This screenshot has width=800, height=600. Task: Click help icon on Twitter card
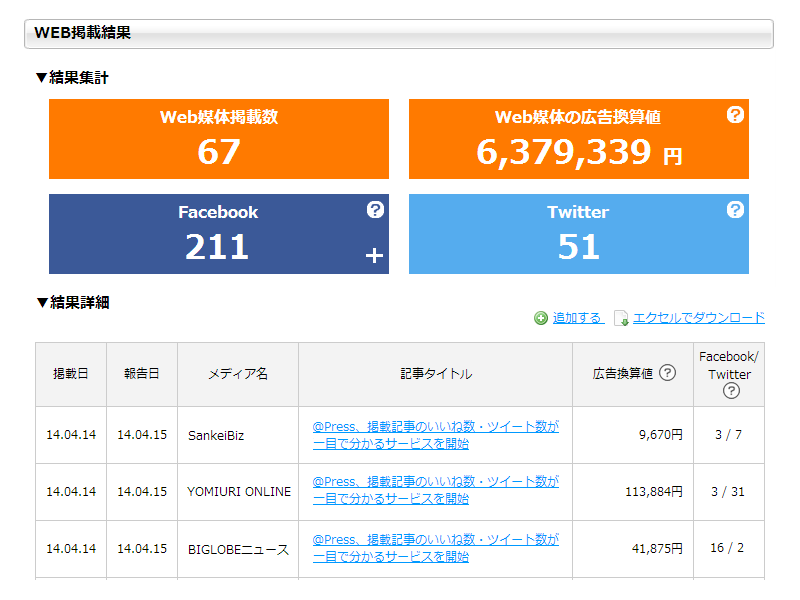click(x=735, y=210)
